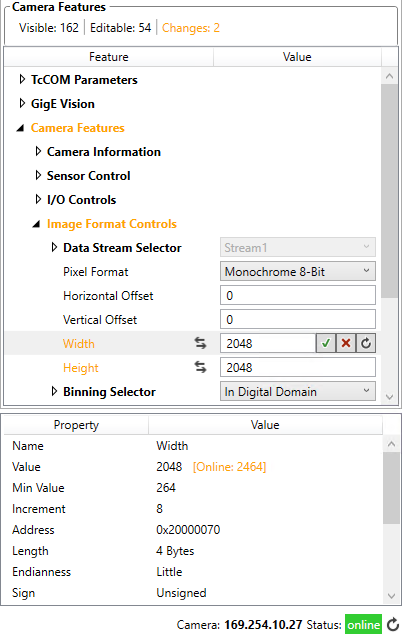Discard Width change with red X
The image size is (402, 637).
point(346,343)
